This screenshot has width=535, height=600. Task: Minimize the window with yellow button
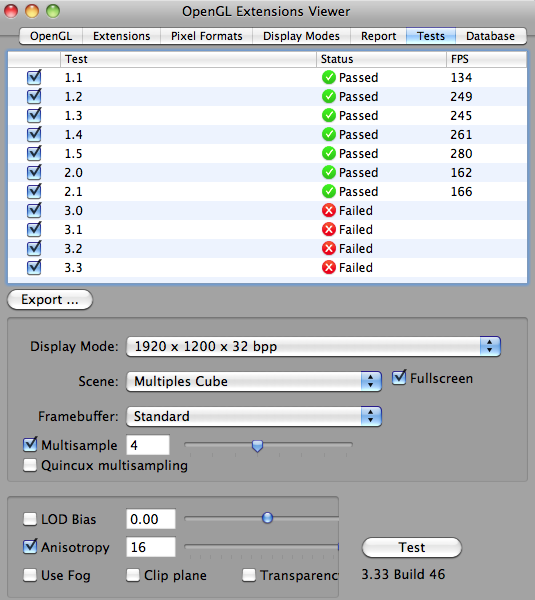pyautogui.click(x=32, y=11)
